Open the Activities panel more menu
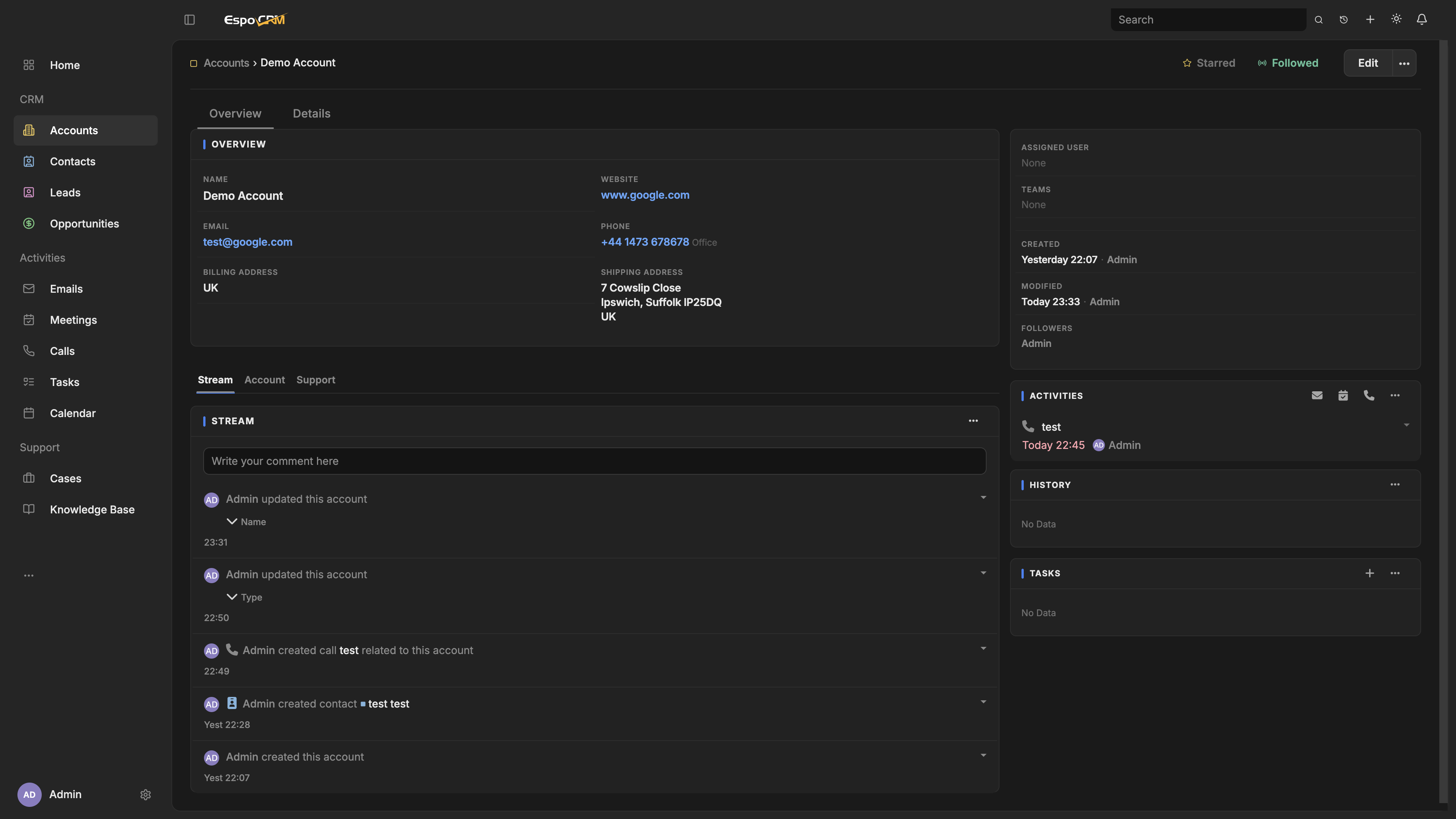 [1395, 395]
